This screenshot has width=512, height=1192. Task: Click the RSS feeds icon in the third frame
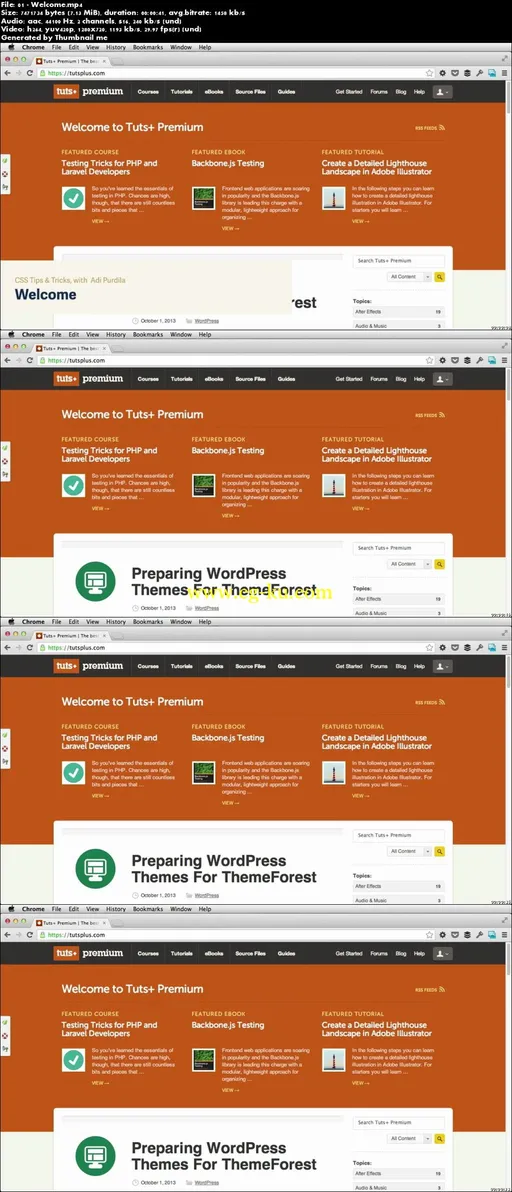(442, 703)
